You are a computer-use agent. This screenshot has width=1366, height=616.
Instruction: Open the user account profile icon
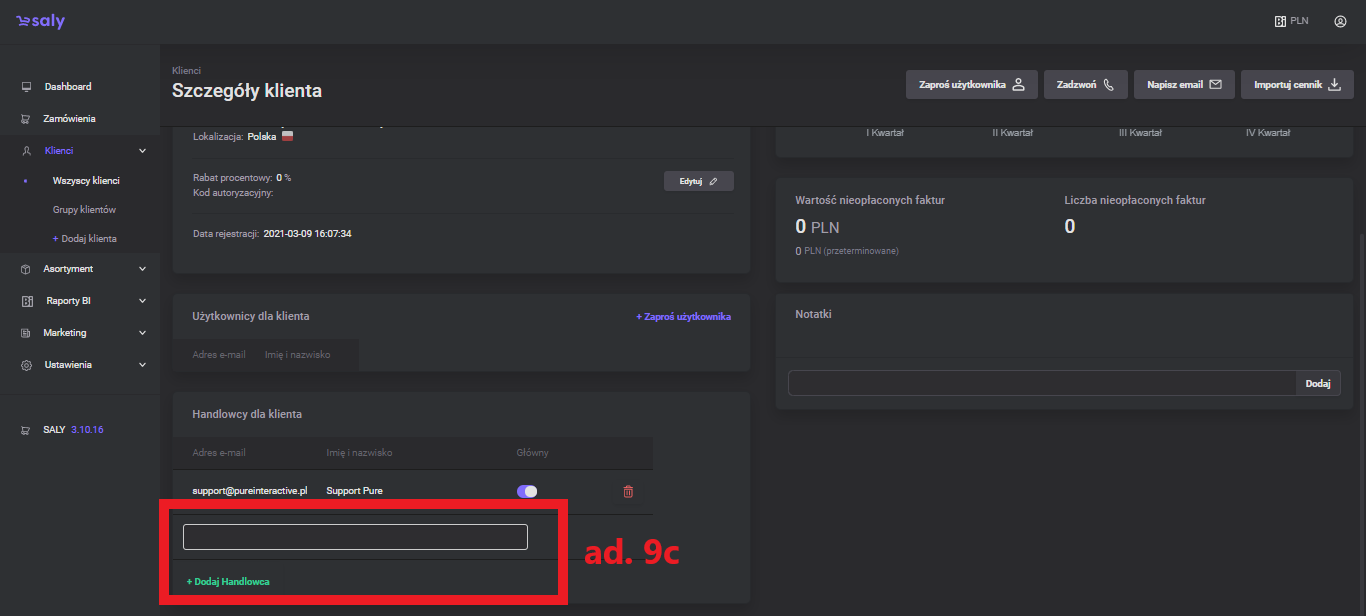1340,21
